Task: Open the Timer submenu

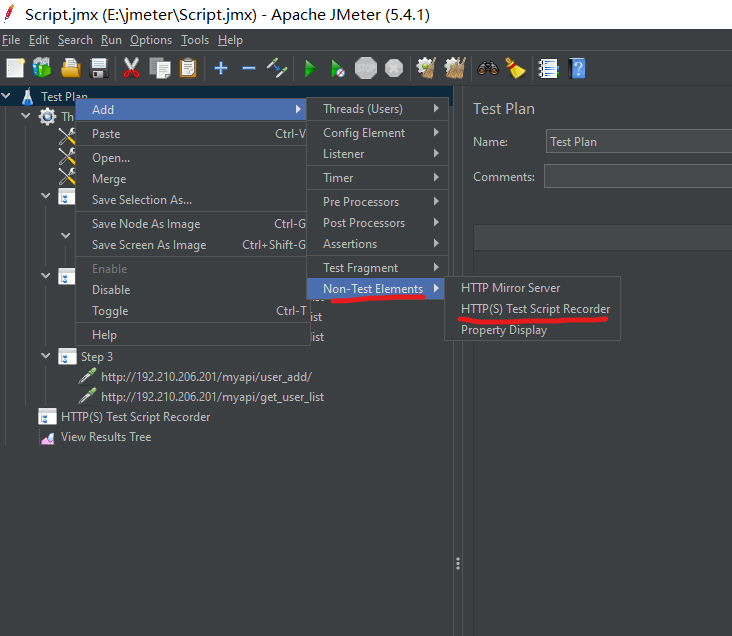Action: [377, 177]
